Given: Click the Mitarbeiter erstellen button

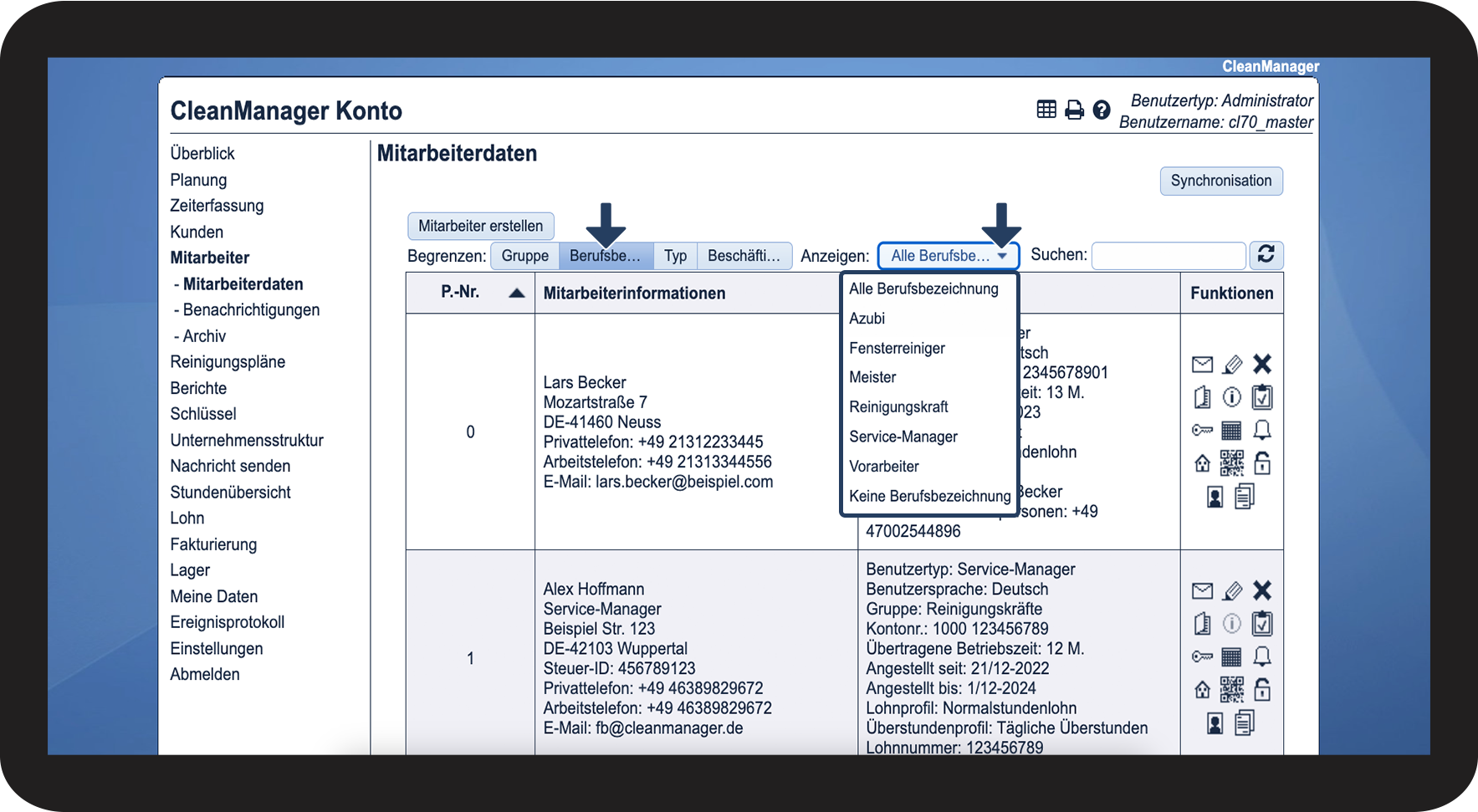Looking at the screenshot, I should click(480, 226).
